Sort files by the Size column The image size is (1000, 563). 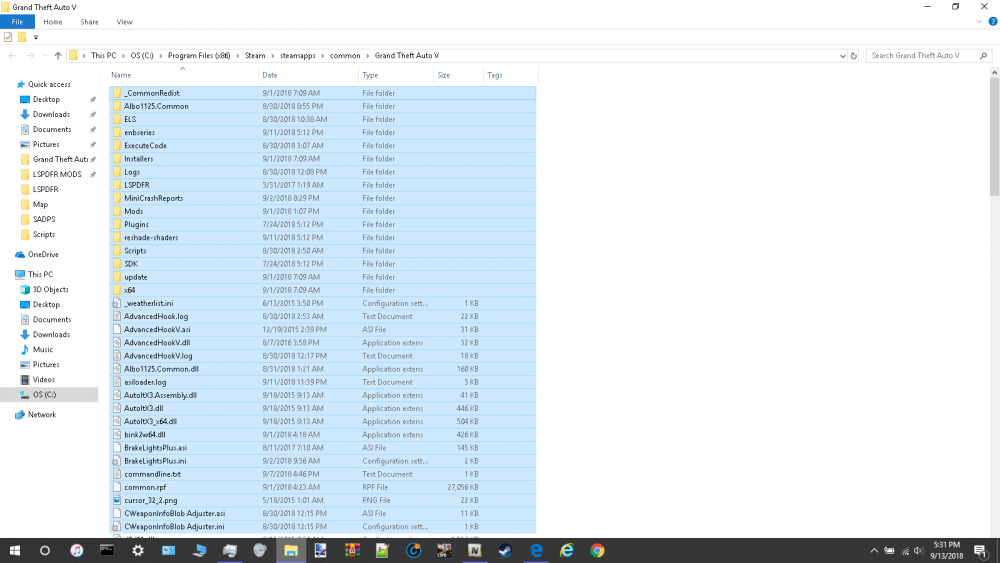click(x=458, y=75)
